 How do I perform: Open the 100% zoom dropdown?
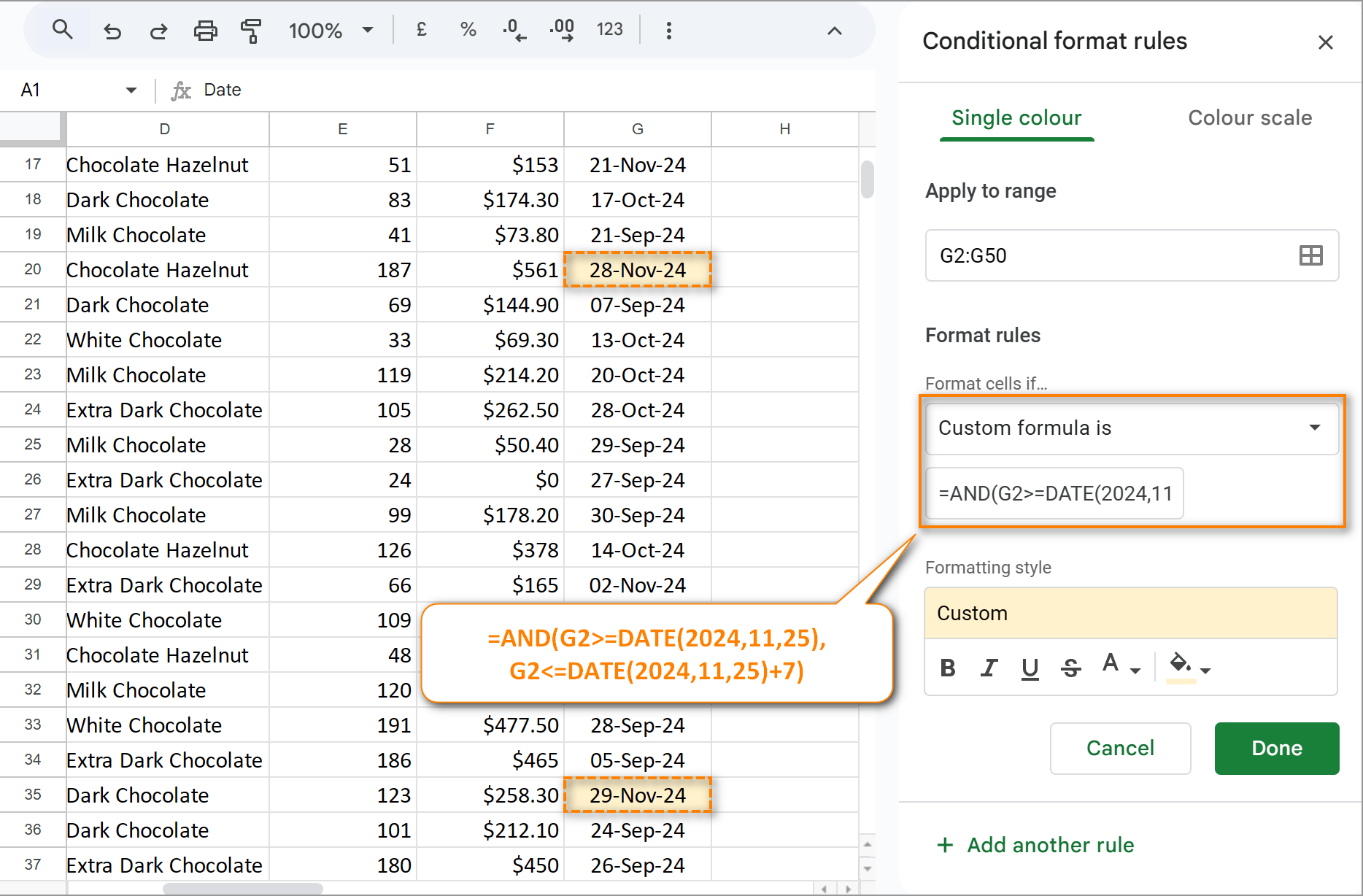(331, 31)
